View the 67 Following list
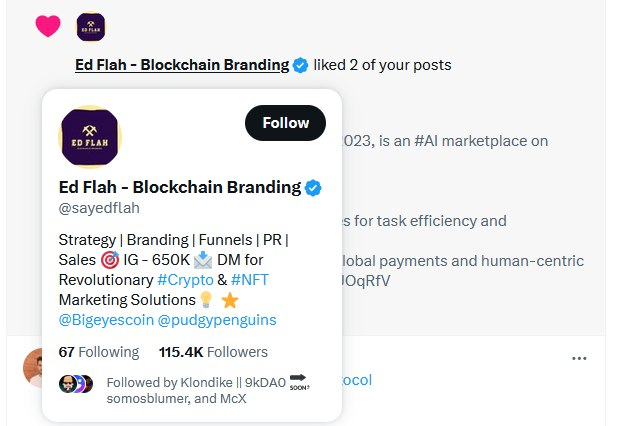 pos(99,352)
